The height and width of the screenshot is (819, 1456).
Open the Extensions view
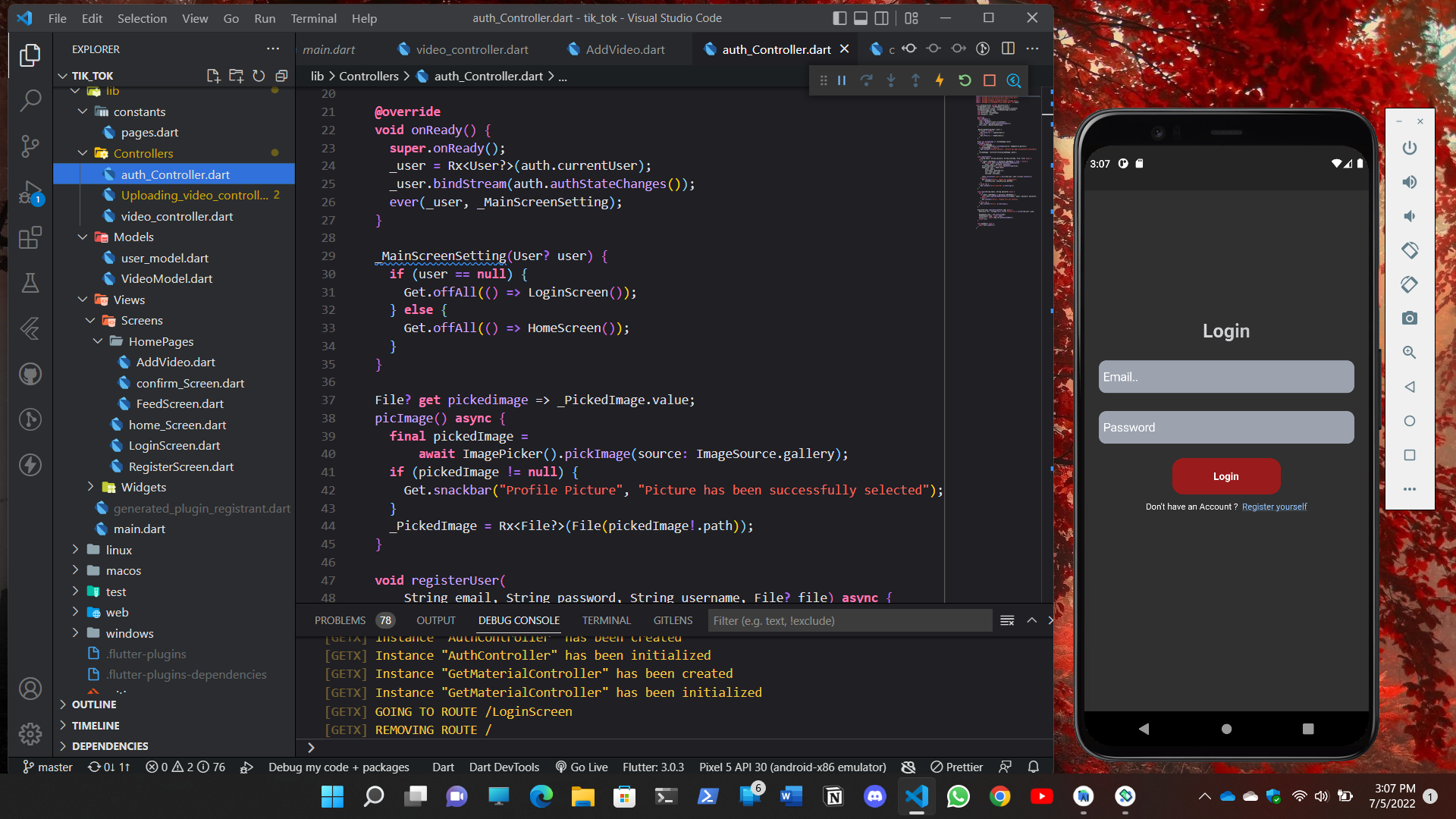(30, 238)
